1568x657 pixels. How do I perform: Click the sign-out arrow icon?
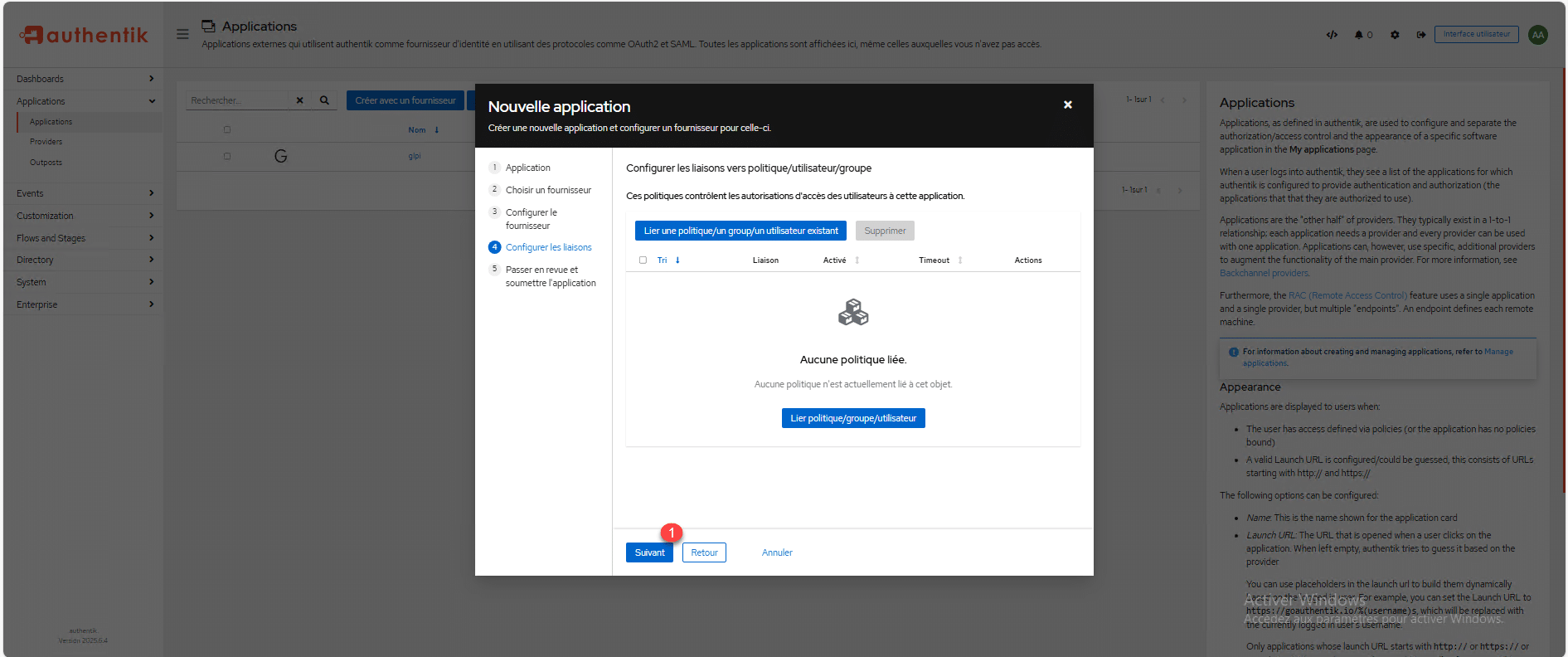(x=1420, y=35)
